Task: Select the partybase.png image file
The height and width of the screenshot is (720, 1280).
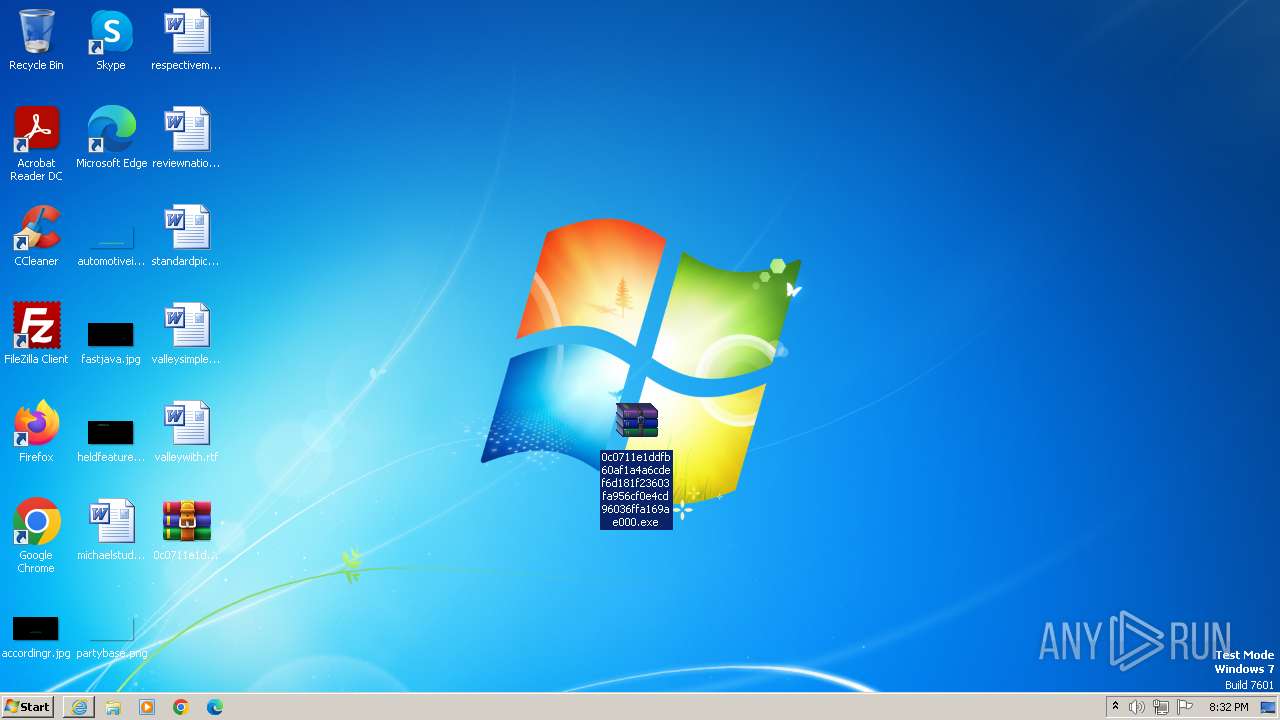Action: 111,636
